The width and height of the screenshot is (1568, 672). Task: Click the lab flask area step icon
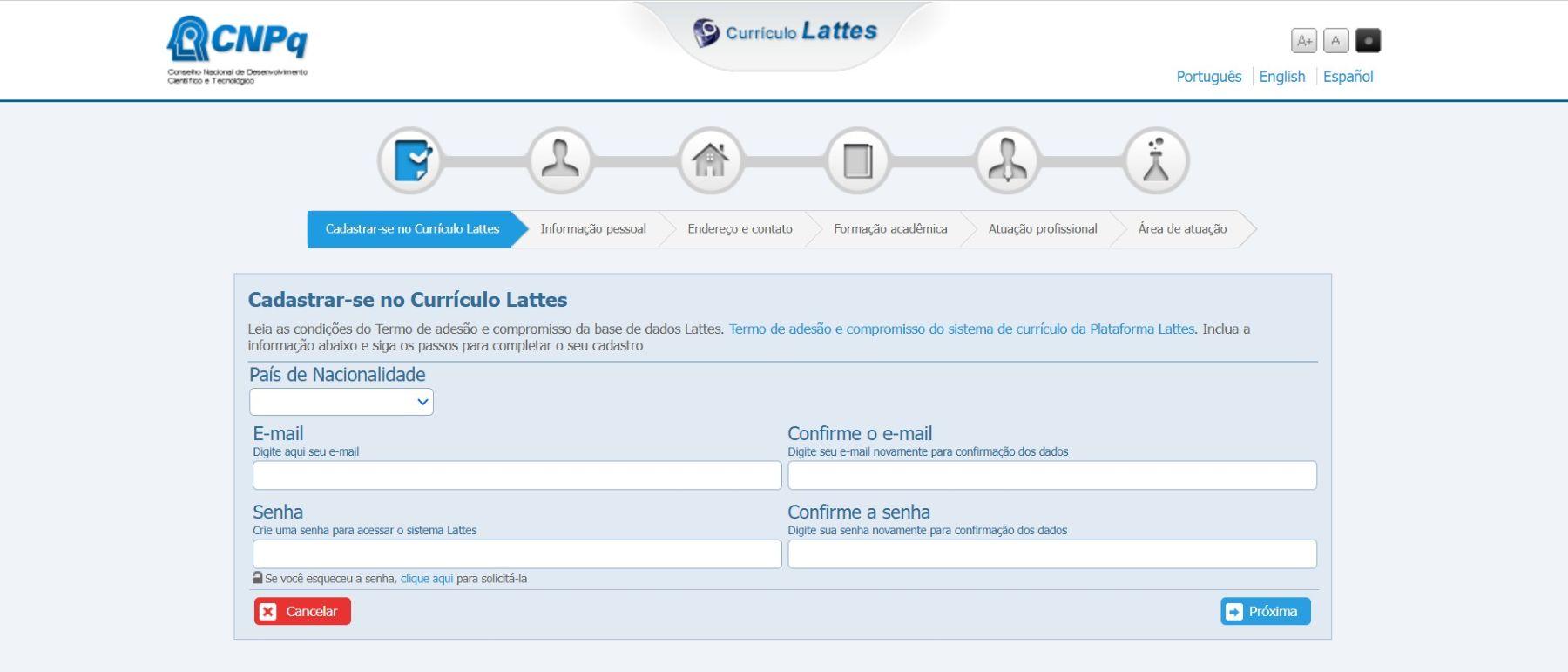(x=1156, y=160)
